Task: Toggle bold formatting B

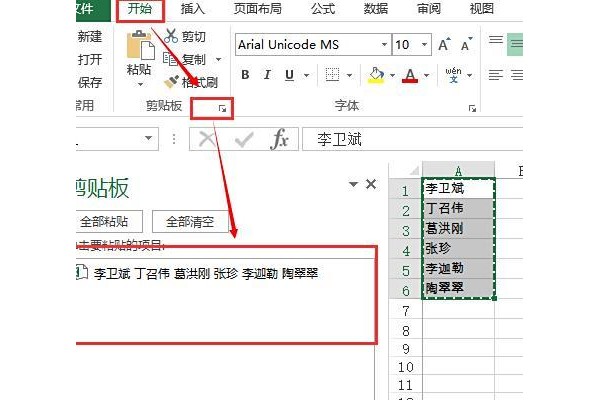Action: (x=245, y=75)
